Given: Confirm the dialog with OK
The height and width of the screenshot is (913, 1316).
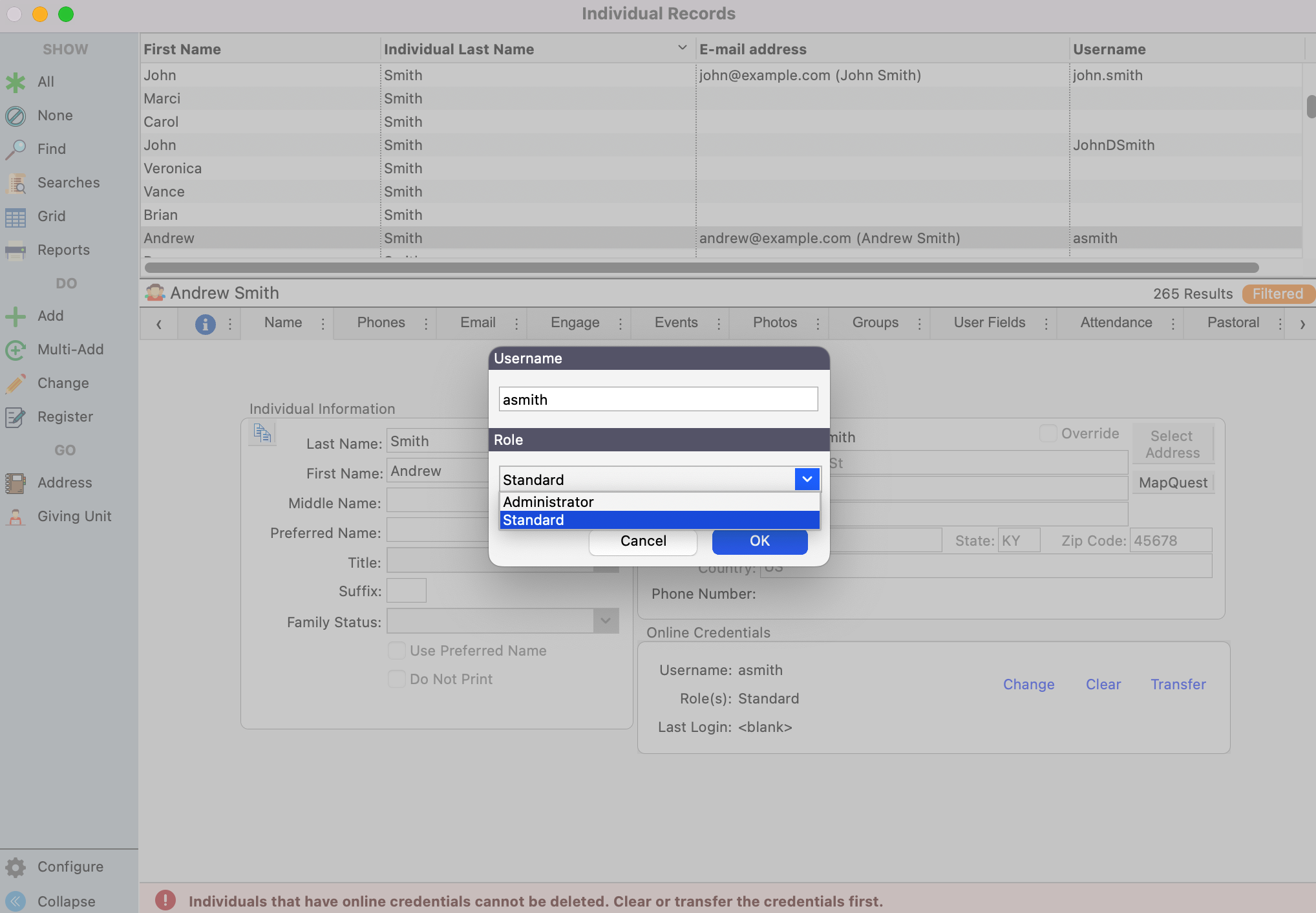Looking at the screenshot, I should [x=759, y=541].
